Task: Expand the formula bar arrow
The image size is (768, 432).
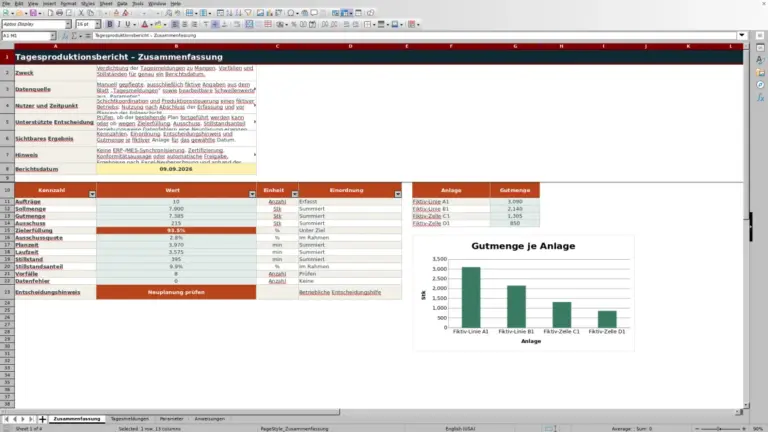Action: tap(742, 35)
